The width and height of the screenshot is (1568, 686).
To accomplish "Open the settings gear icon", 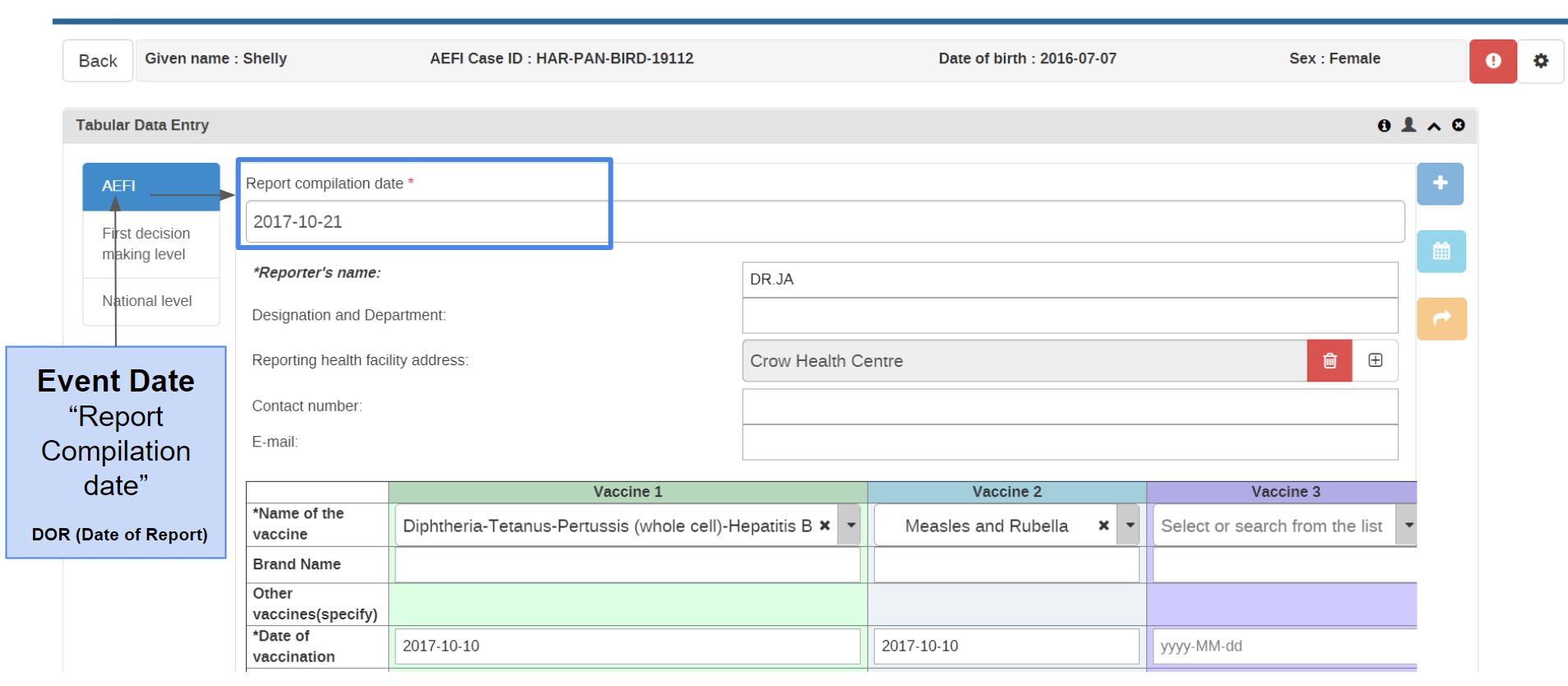I will tap(1540, 61).
